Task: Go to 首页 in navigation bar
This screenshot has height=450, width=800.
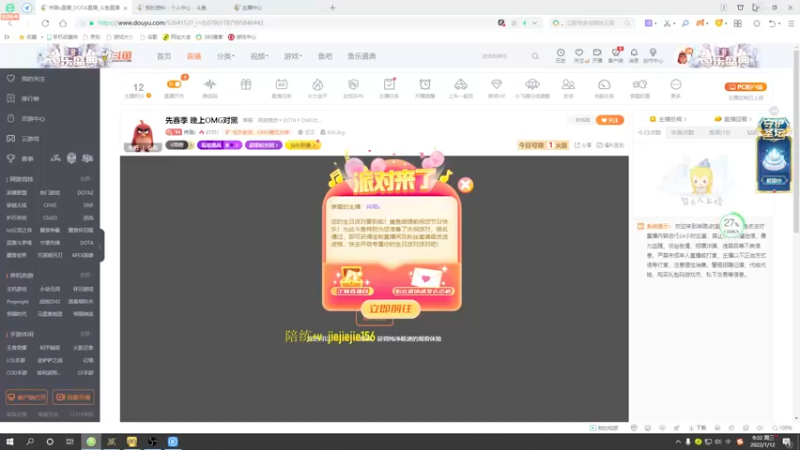Action: pyautogui.click(x=164, y=56)
